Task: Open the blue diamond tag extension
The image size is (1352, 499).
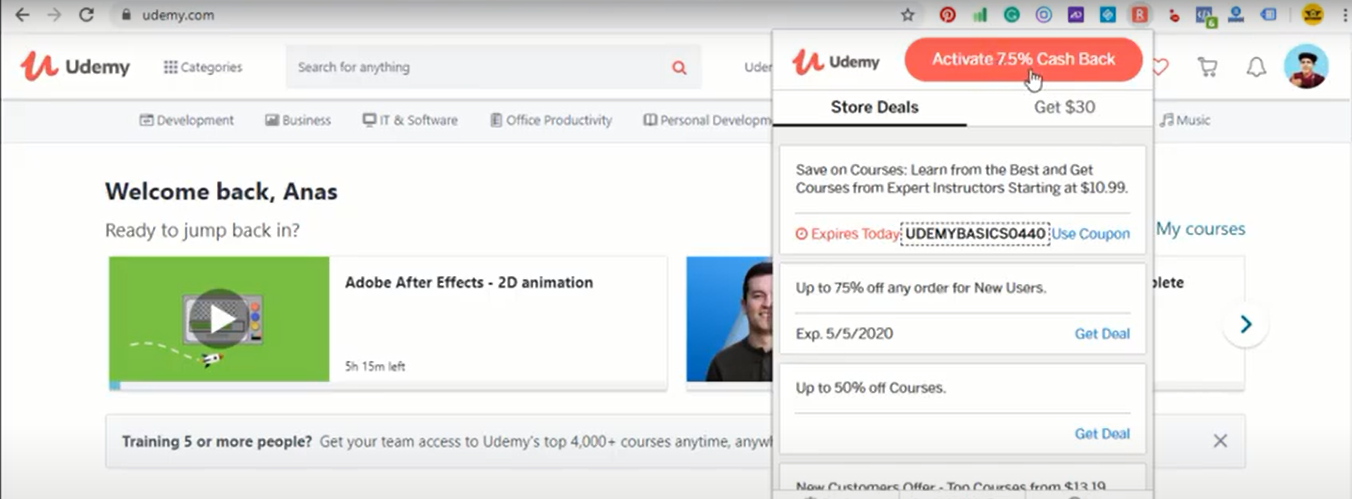Action: pyautogui.click(x=1107, y=15)
